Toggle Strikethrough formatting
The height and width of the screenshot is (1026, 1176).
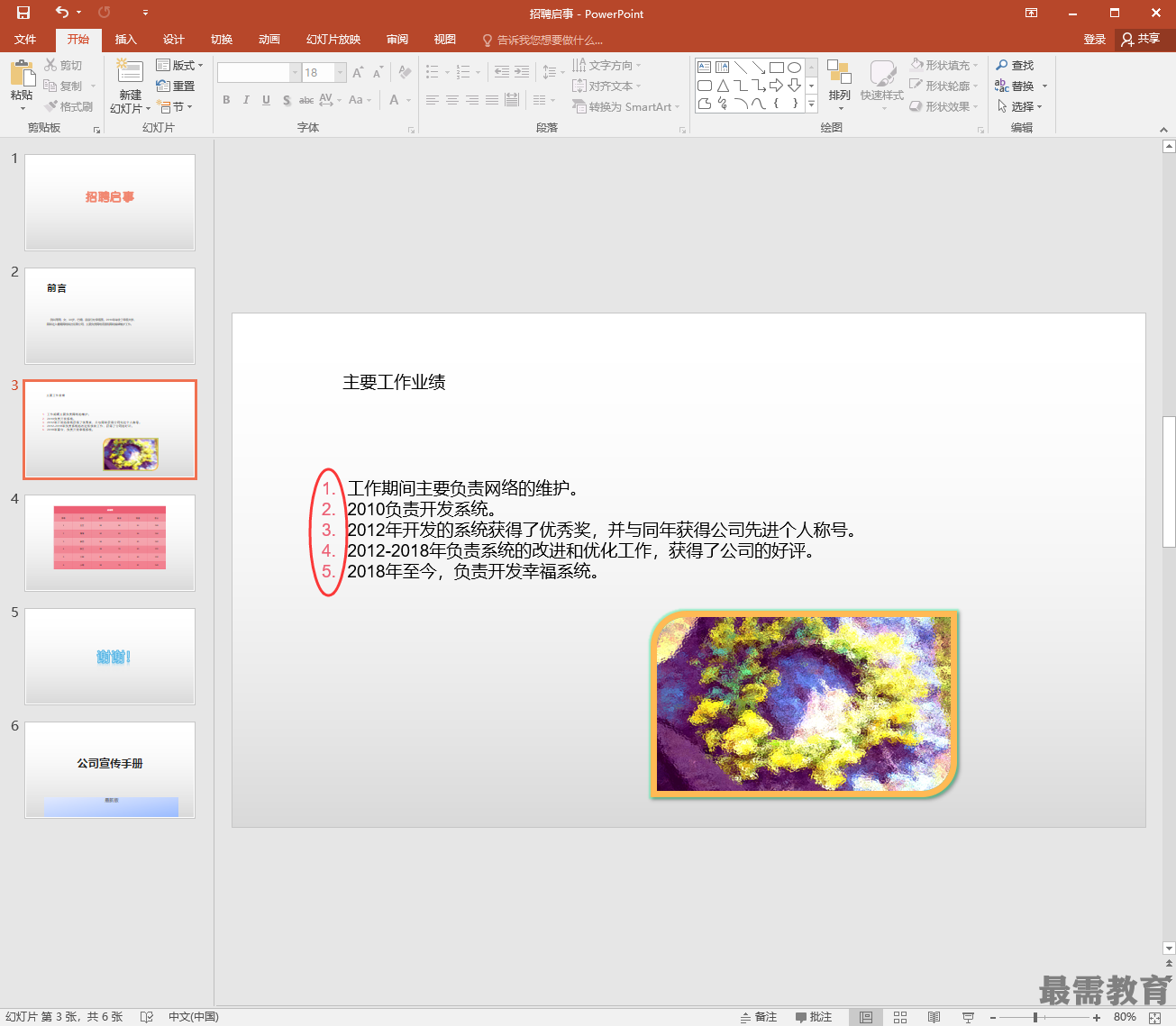306,100
